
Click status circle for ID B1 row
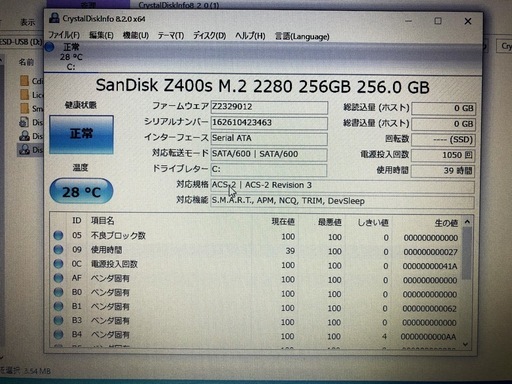coord(58,306)
